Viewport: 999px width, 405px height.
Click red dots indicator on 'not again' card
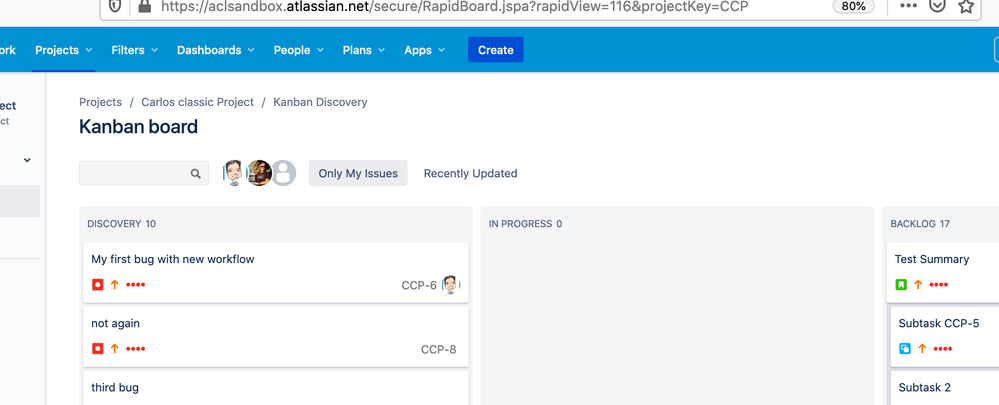click(x=136, y=348)
